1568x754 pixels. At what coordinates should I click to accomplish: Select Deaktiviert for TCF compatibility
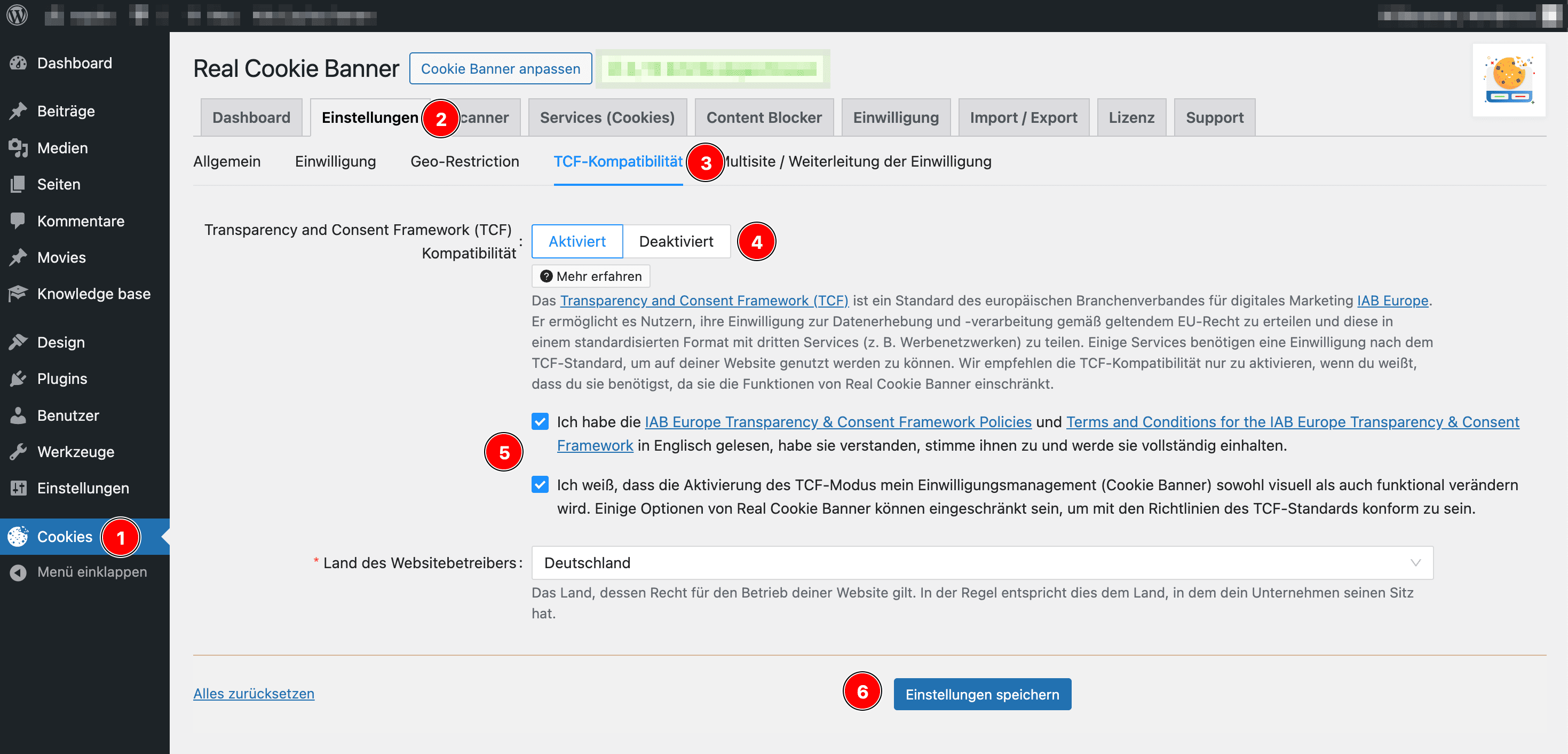point(676,241)
